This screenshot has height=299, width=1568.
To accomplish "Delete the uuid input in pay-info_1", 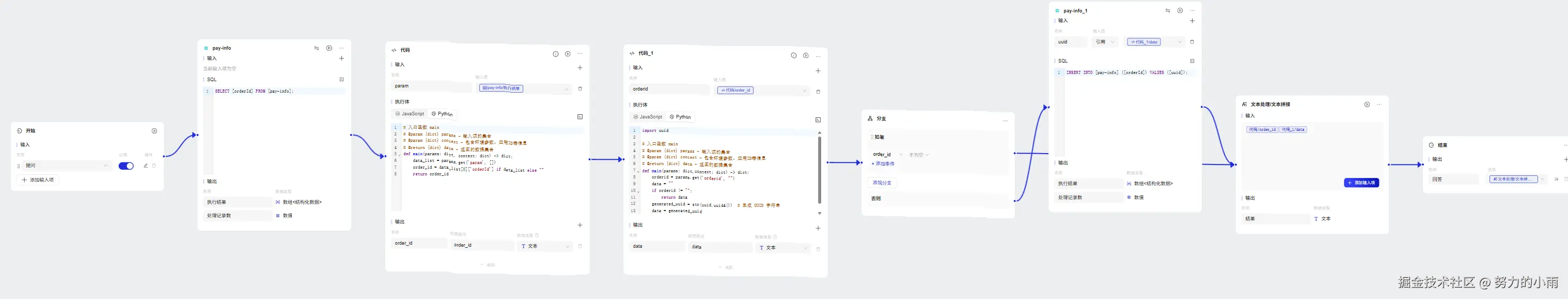I will (1192, 42).
